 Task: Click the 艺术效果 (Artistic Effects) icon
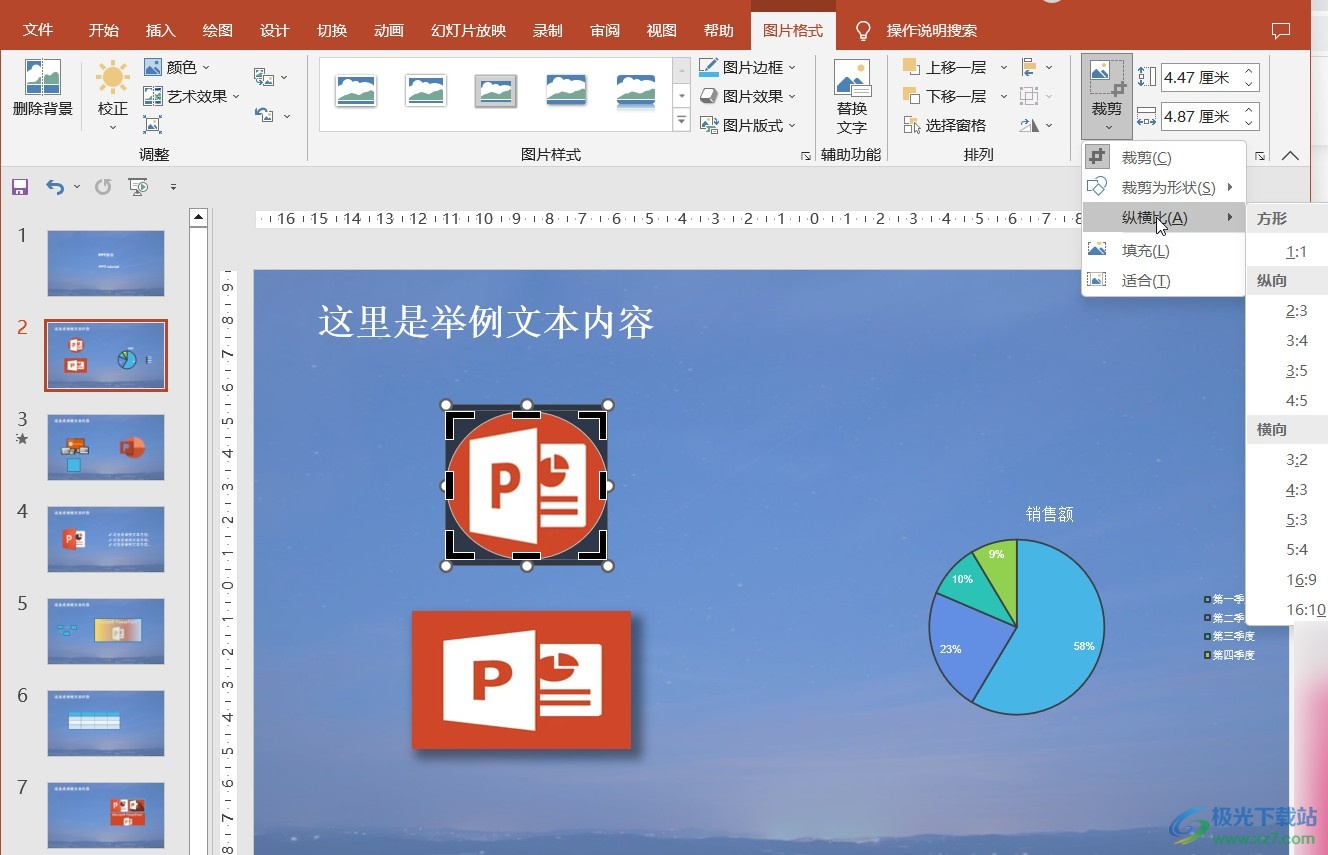153,96
